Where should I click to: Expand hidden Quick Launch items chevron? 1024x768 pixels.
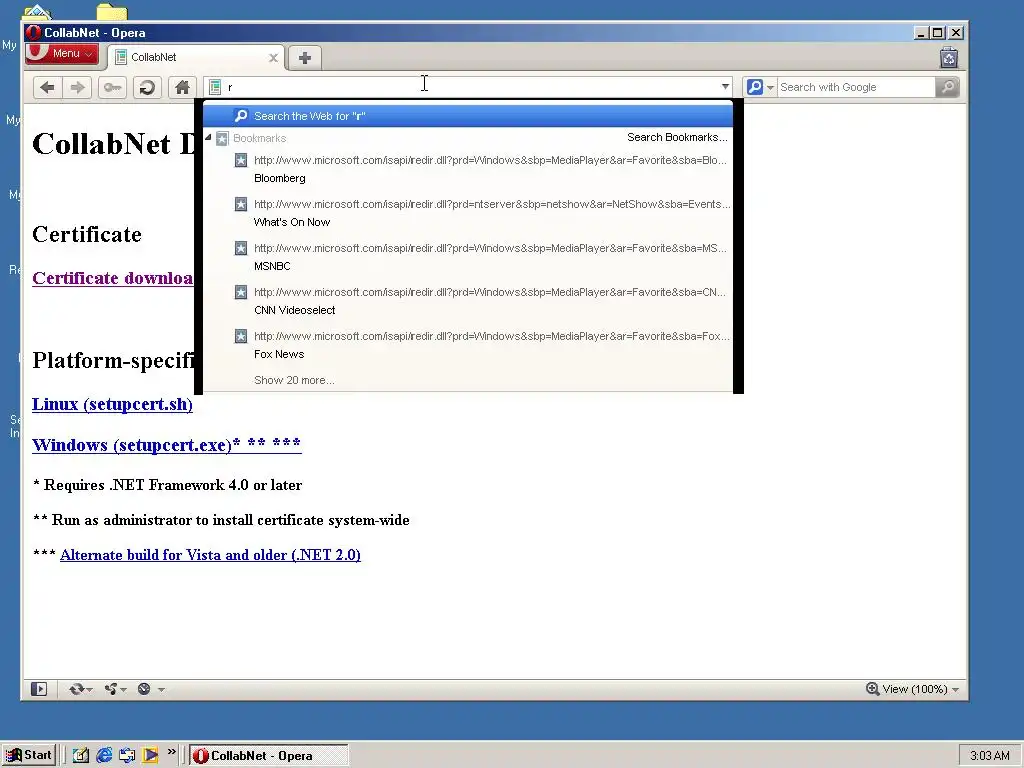pyautogui.click(x=171, y=752)
